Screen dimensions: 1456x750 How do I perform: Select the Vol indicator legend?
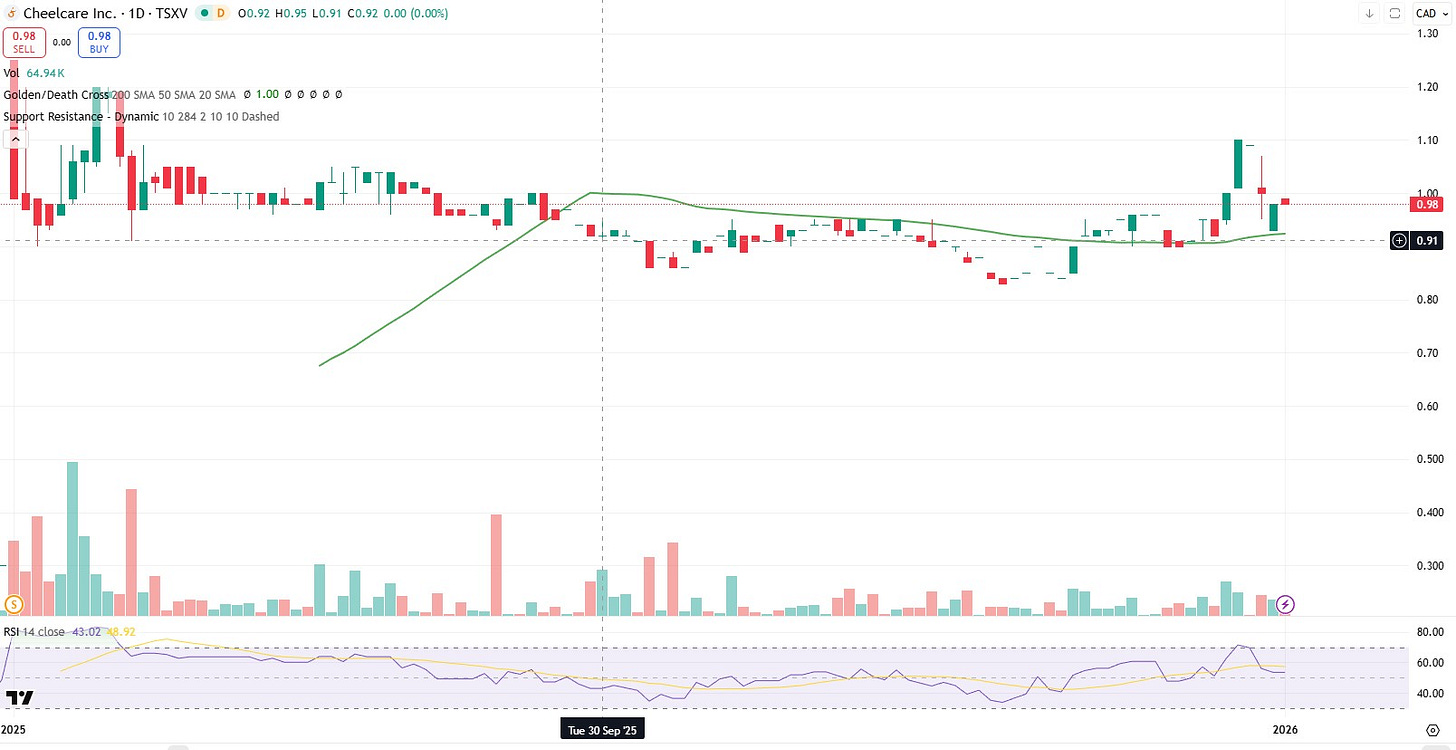tap(12, 73)
